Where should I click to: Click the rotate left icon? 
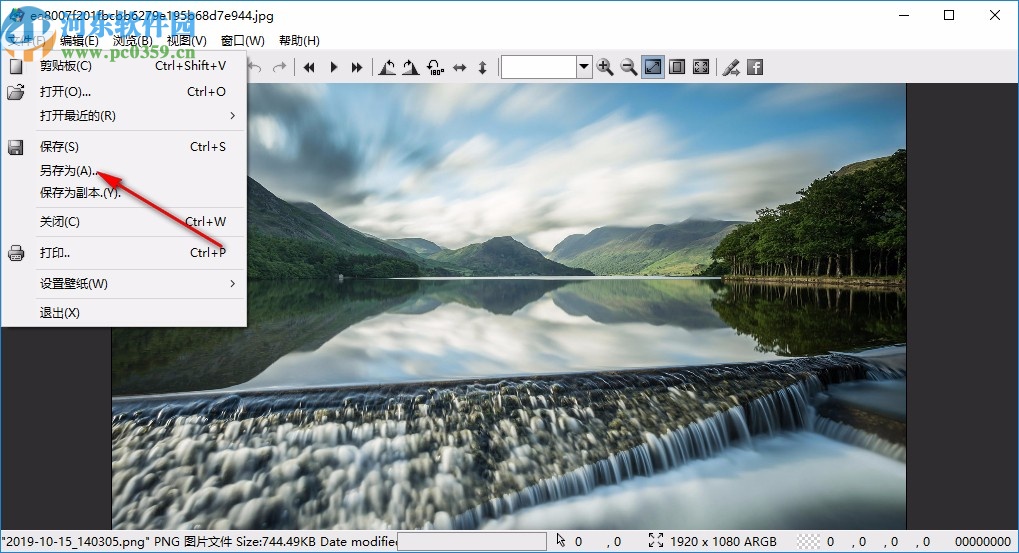pyautogui.click(x=387, y=67)
